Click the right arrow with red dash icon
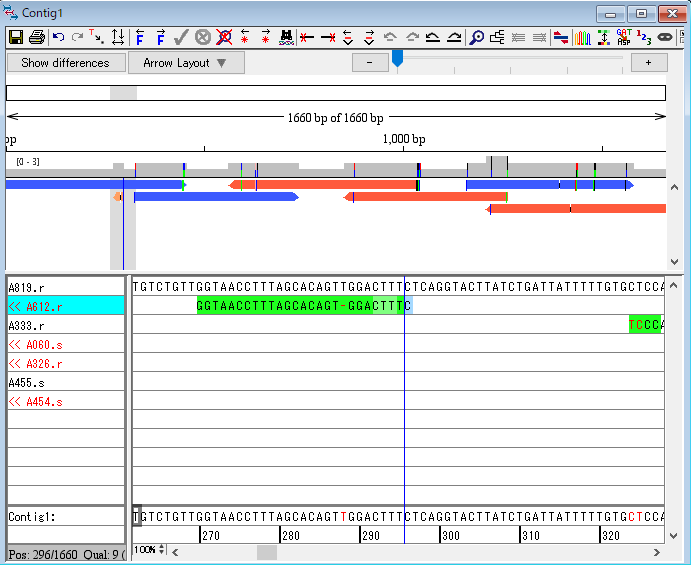Image resolution: width=691 pixels, height=565 pixels. (369, 37)
